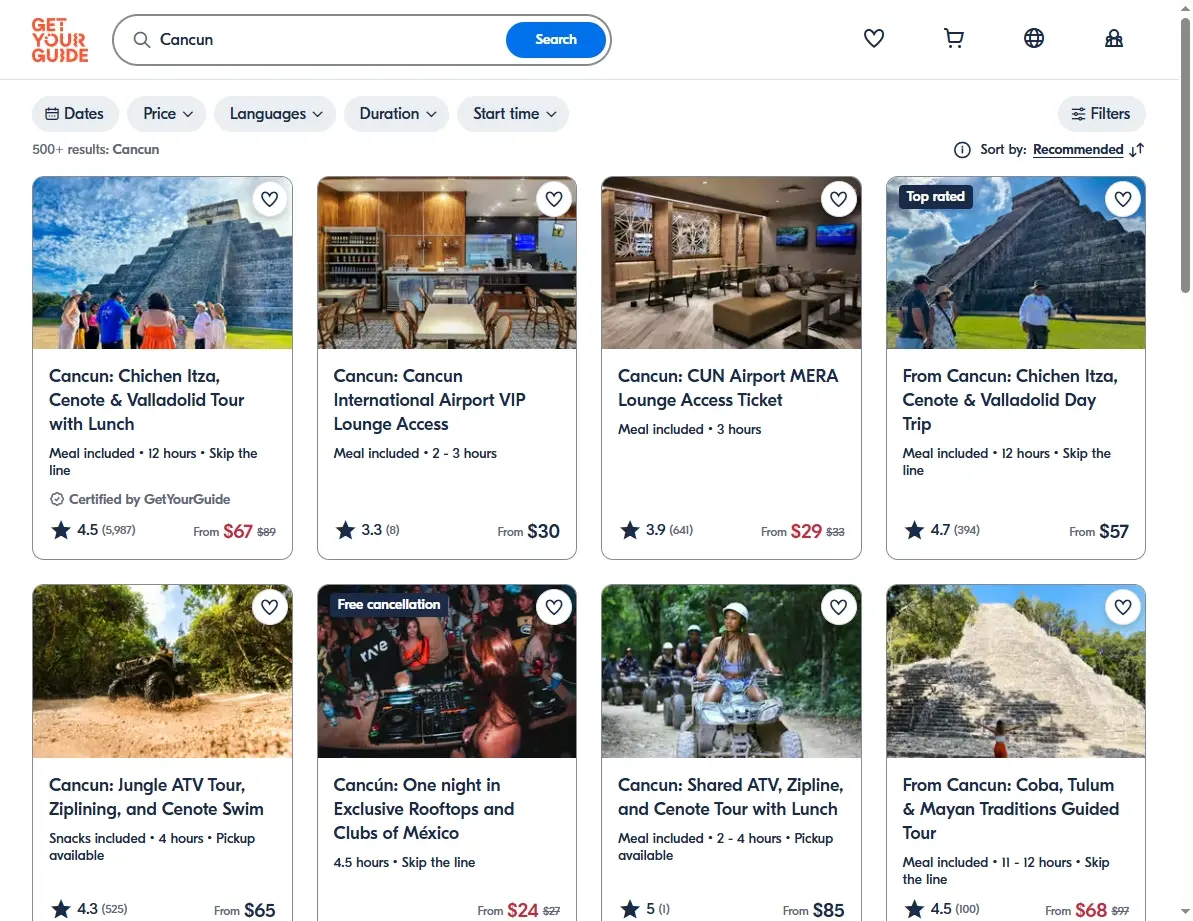Viewport: 1193px width, 921px height.
Task: Click the Cancun search input field
Action: pyautogui.click(x=327, y=40)
